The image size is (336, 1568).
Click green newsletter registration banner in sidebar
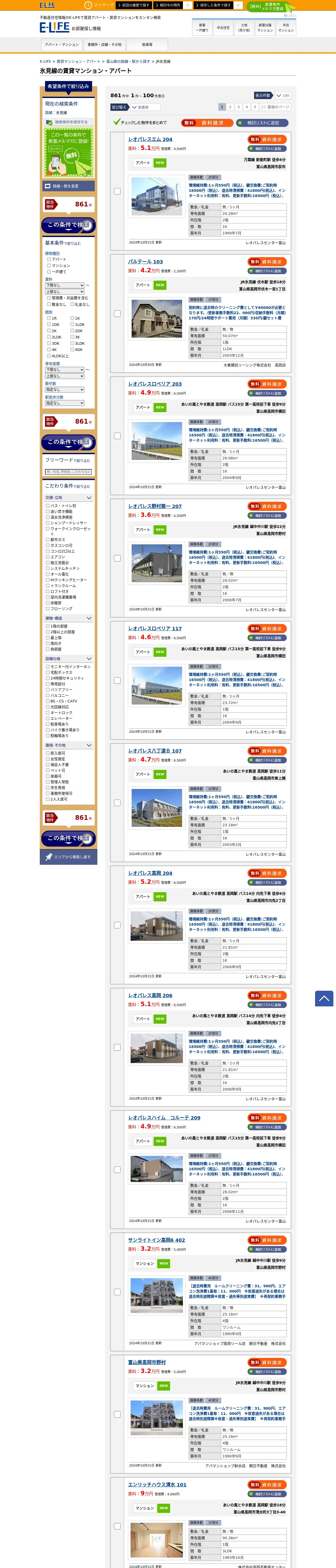pos(68,152)
